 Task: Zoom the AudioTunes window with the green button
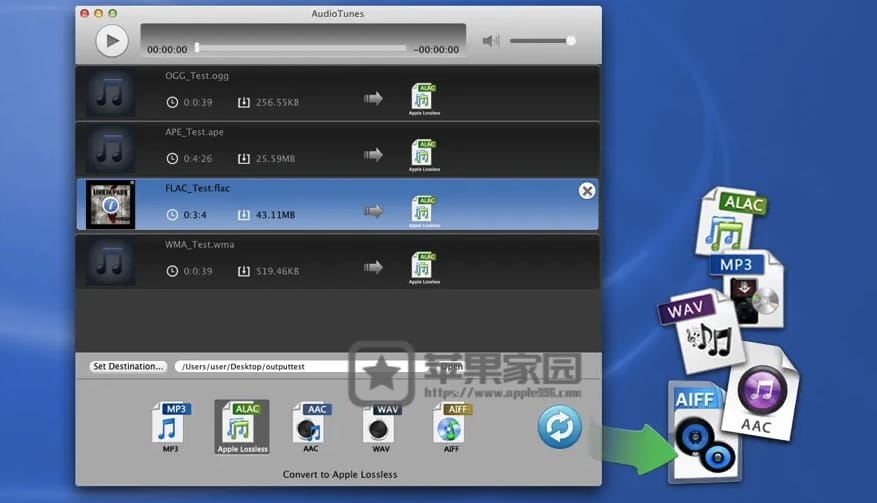112,13
